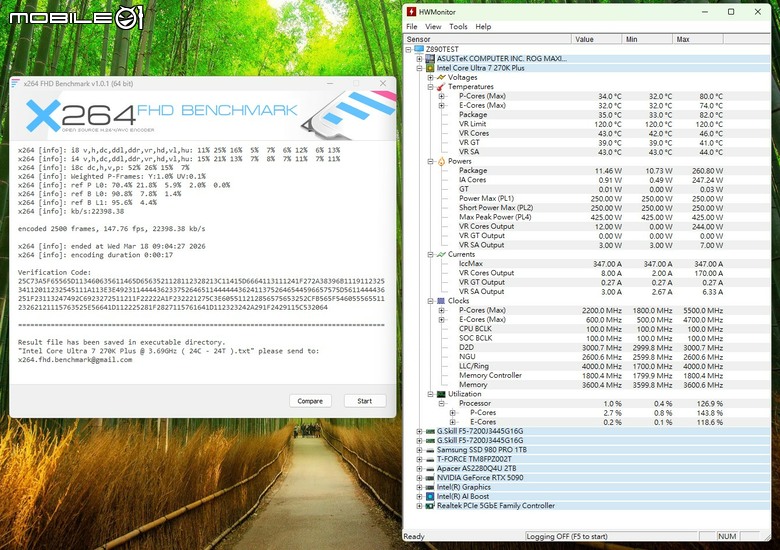Minimize the HWMonitor window
Screen dimensions: 780x550
tap(705, 11)
